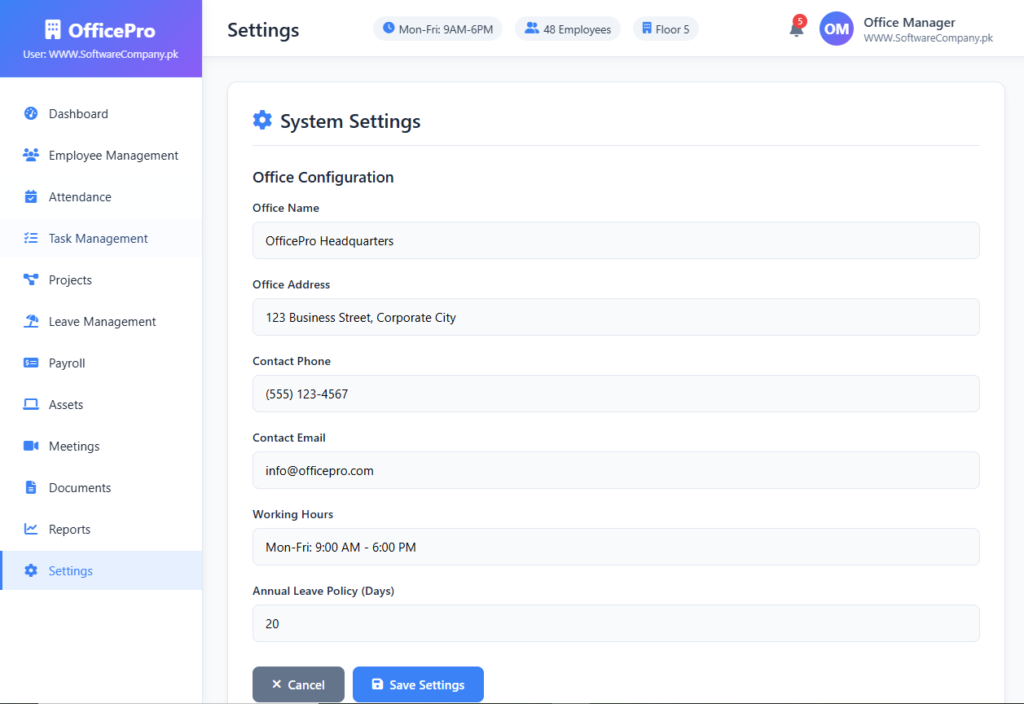Viewport: 1024px width, 704px height.
Task: Focus the Contact Email input field
Action: click(x=615, y=470)
